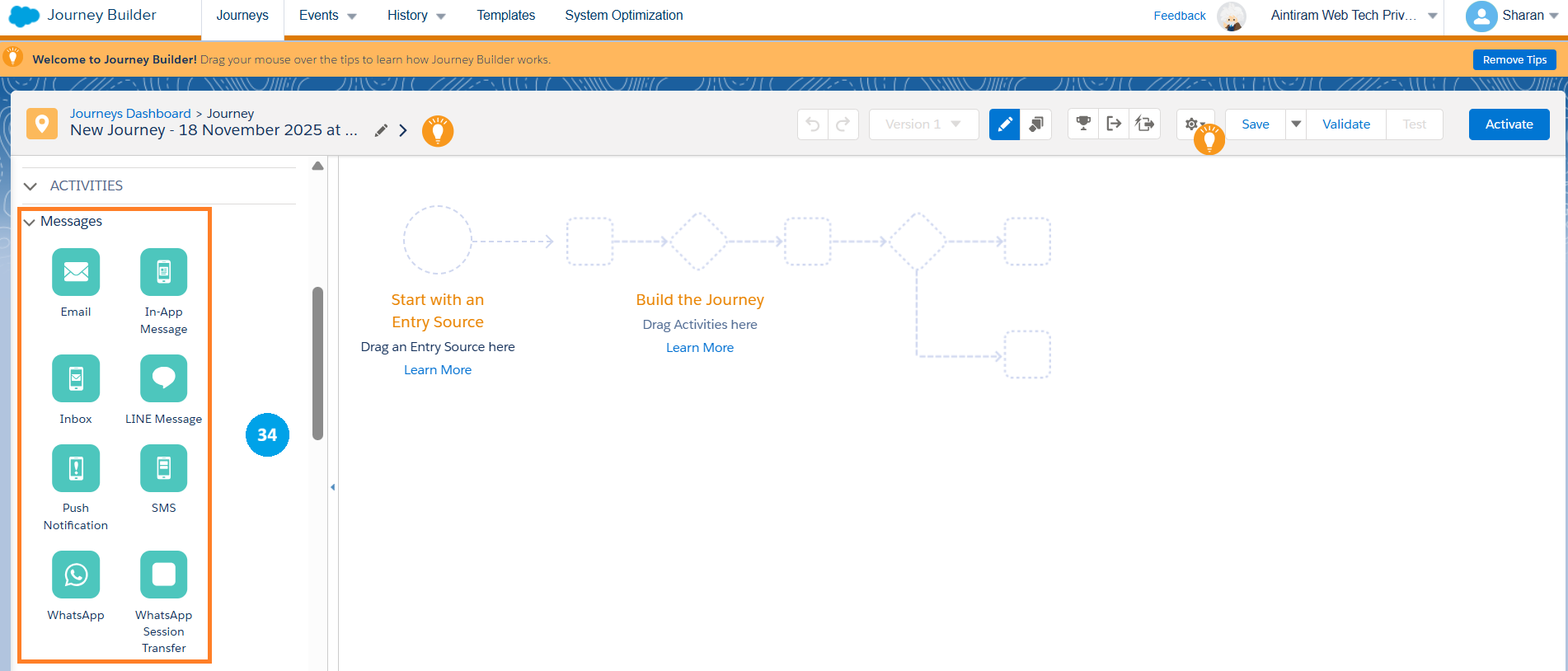Image resolution: width=1568 pixels, height=671 pixels.
Task: Open the journey settings gear
Action: 1191,124
